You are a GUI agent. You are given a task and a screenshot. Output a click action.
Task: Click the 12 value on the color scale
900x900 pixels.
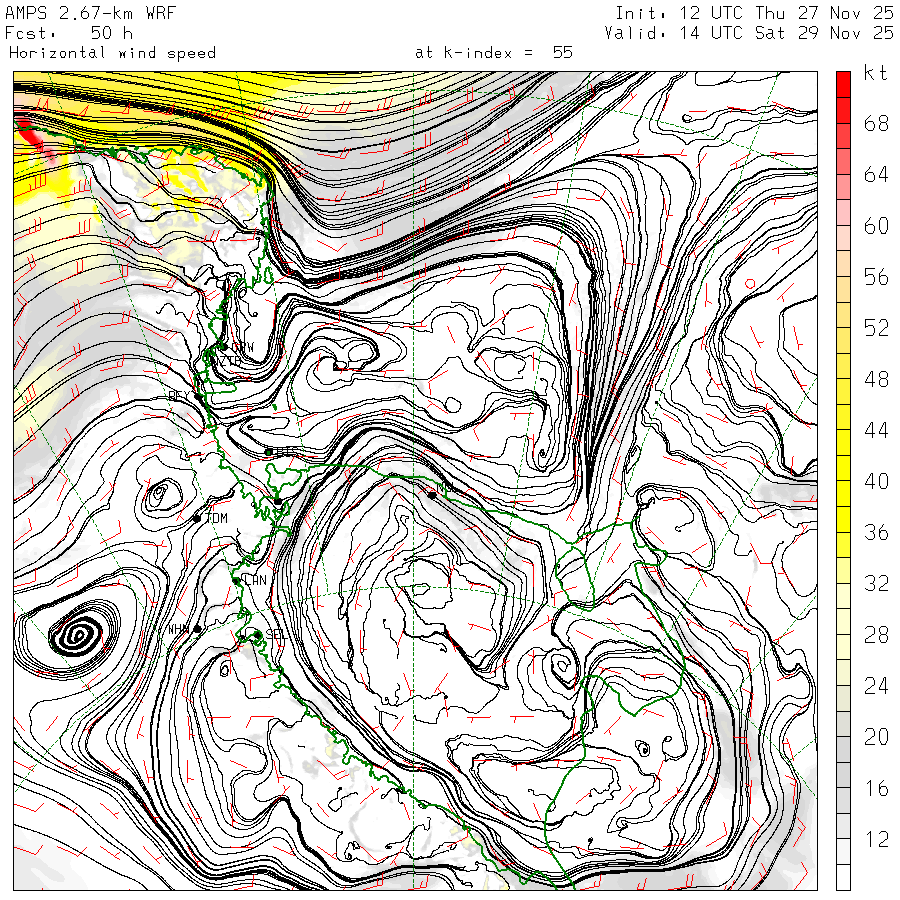point(876,839)
